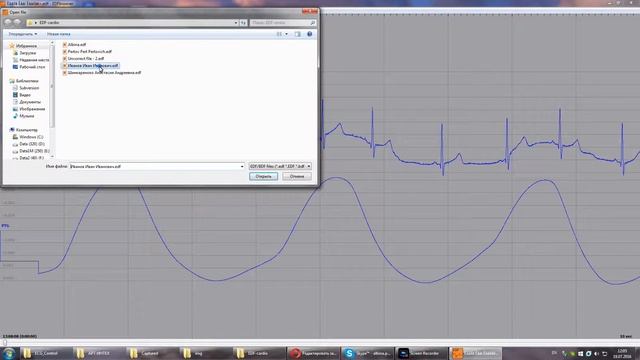Toggle the preview pane icon

298,34
